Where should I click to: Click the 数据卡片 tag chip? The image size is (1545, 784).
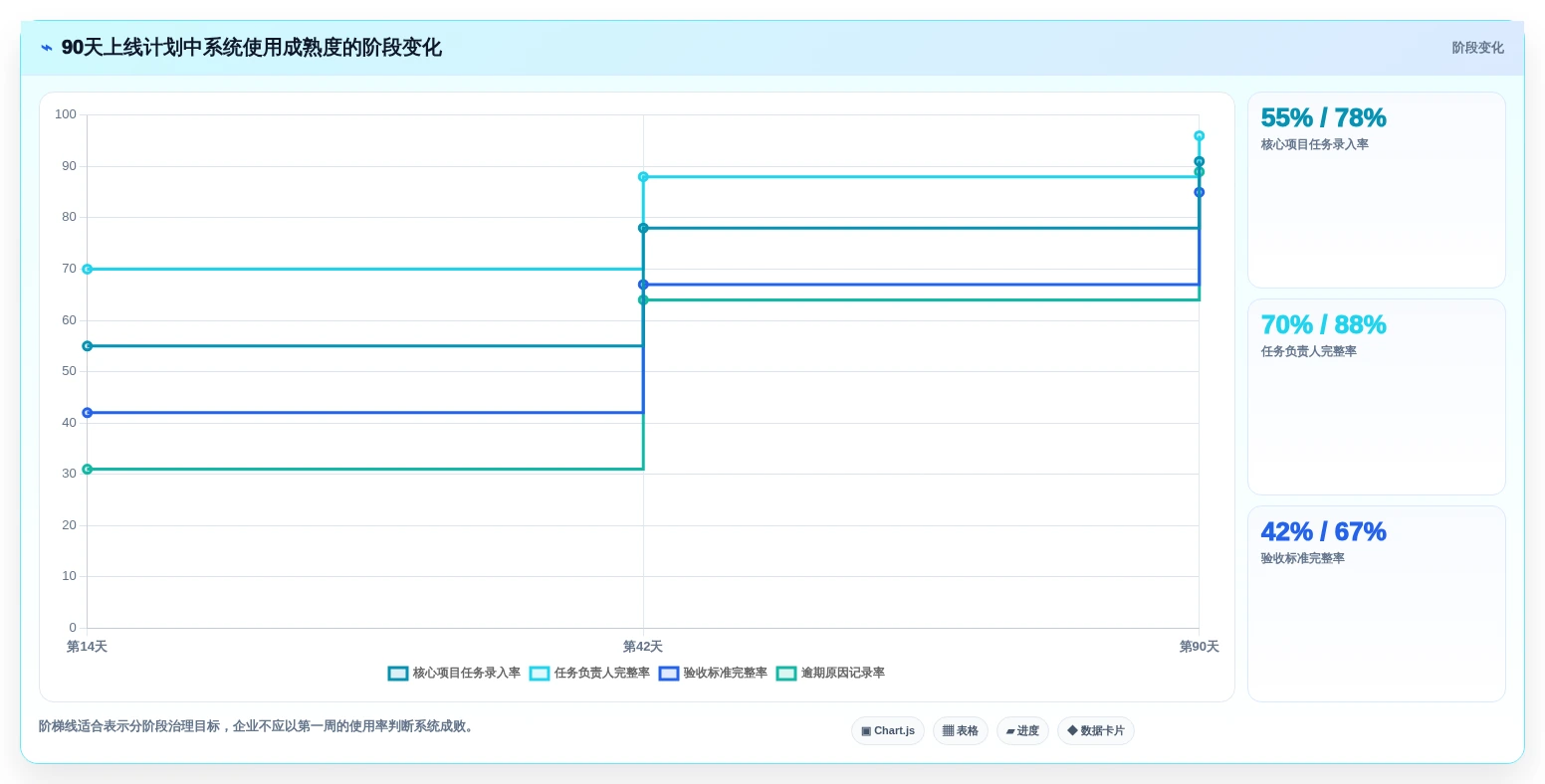pos(1096,731)
